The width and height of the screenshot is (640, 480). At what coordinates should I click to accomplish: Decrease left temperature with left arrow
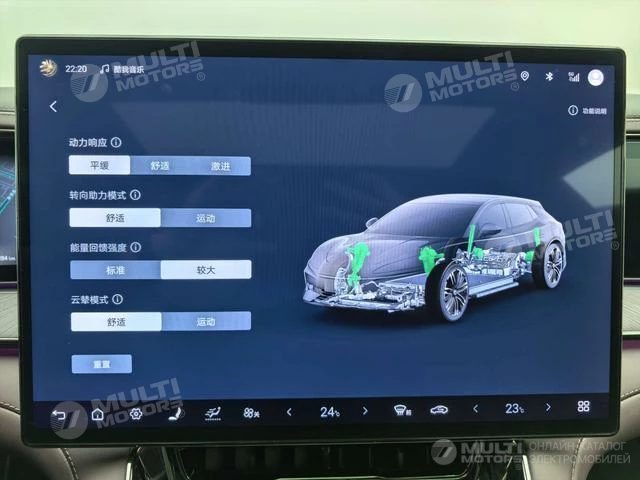click(289, 411)
